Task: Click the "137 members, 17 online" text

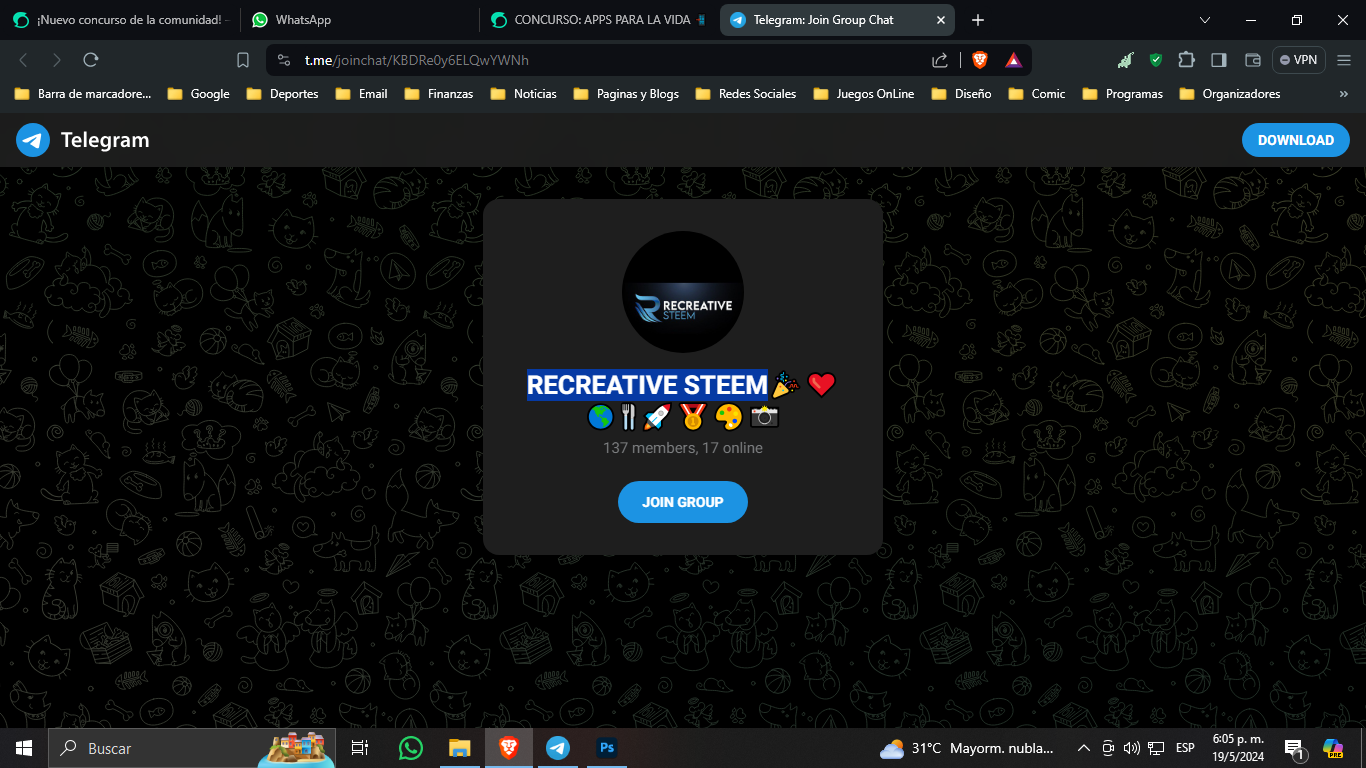Action: (683, 448)
